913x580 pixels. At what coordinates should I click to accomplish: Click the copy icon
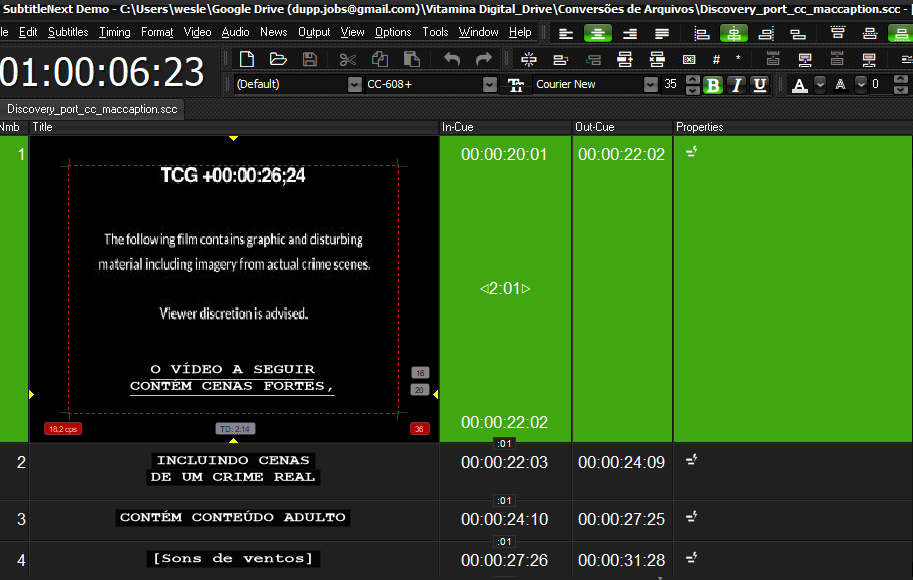click(x=380, y=59)
